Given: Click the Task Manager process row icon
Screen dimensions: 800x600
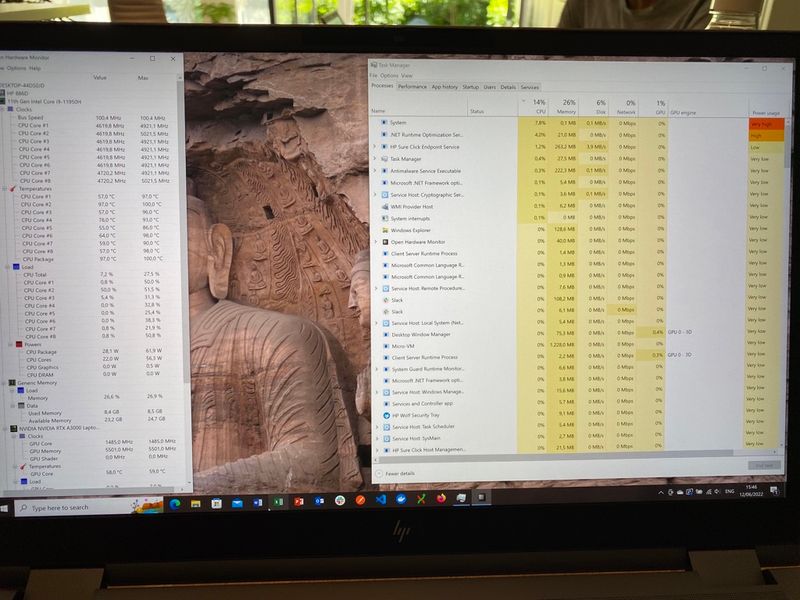Looking at the screenshot, I should click(x=385, y=159).
